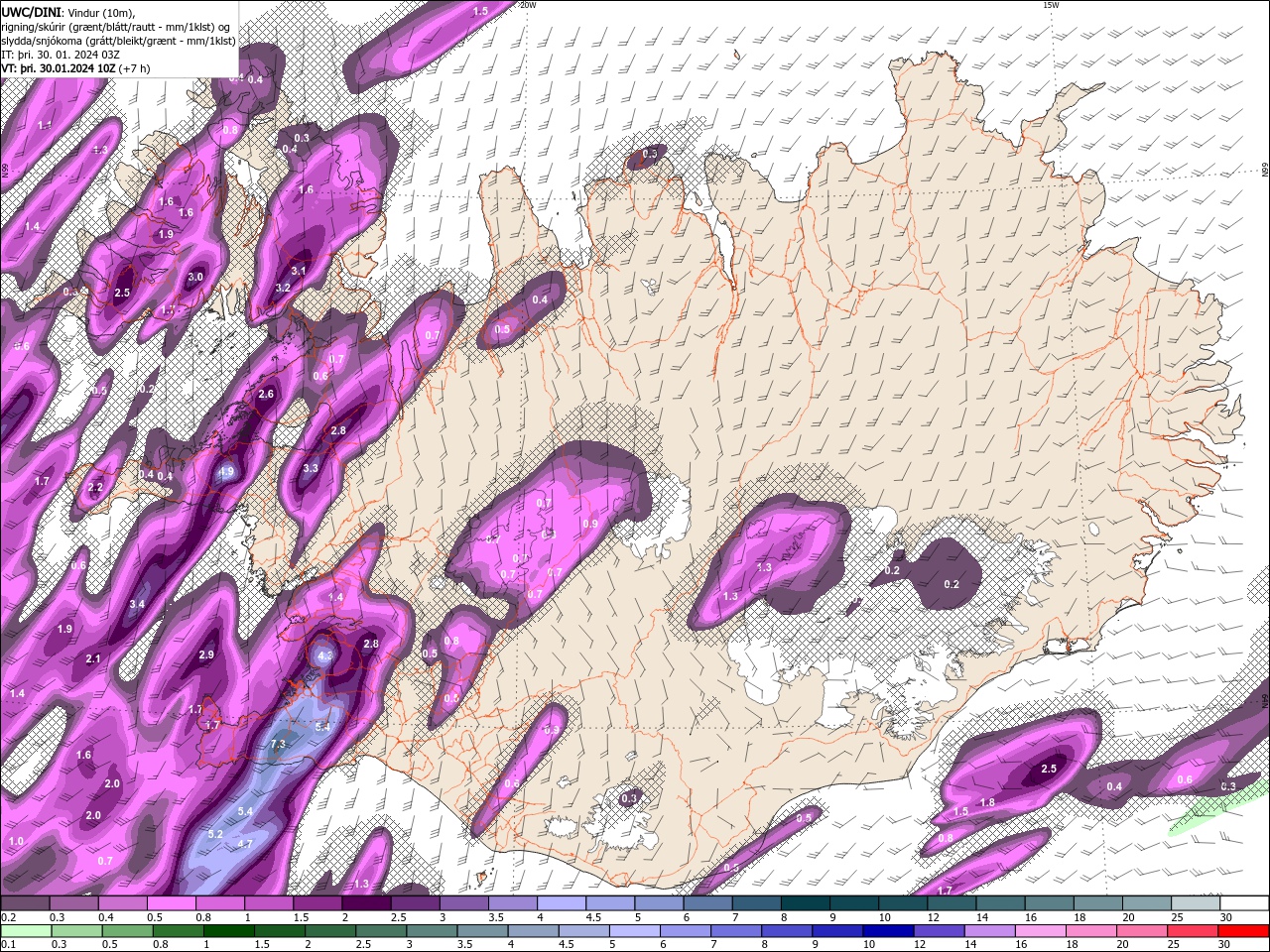Click the top legend row swatch starting at 0.2
Viewport: 1270px width, 952px height.
click(26, 903)
